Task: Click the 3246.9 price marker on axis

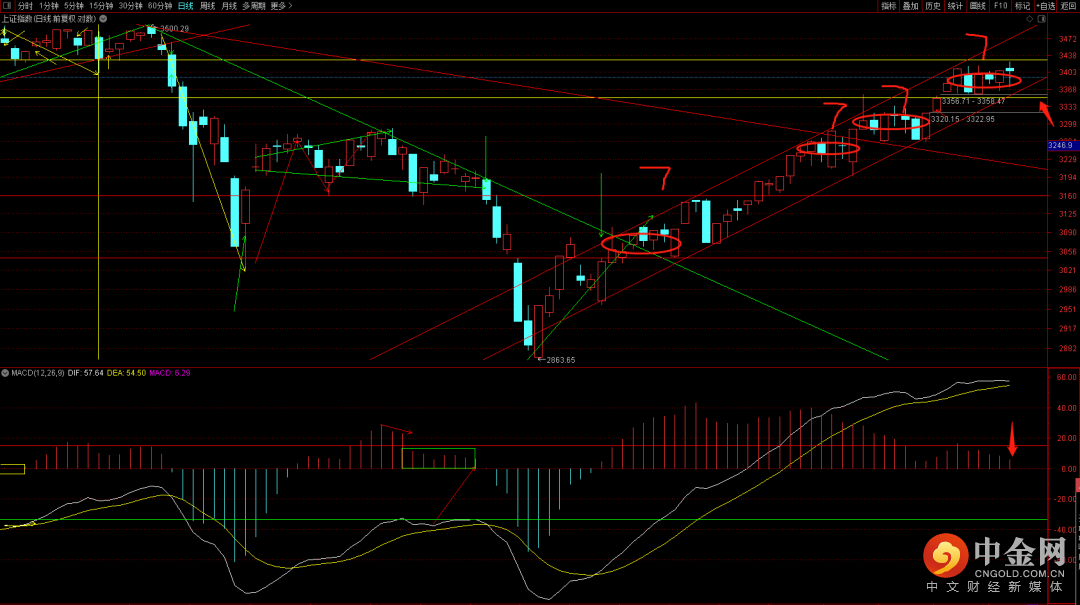Action: (1061, 145)
